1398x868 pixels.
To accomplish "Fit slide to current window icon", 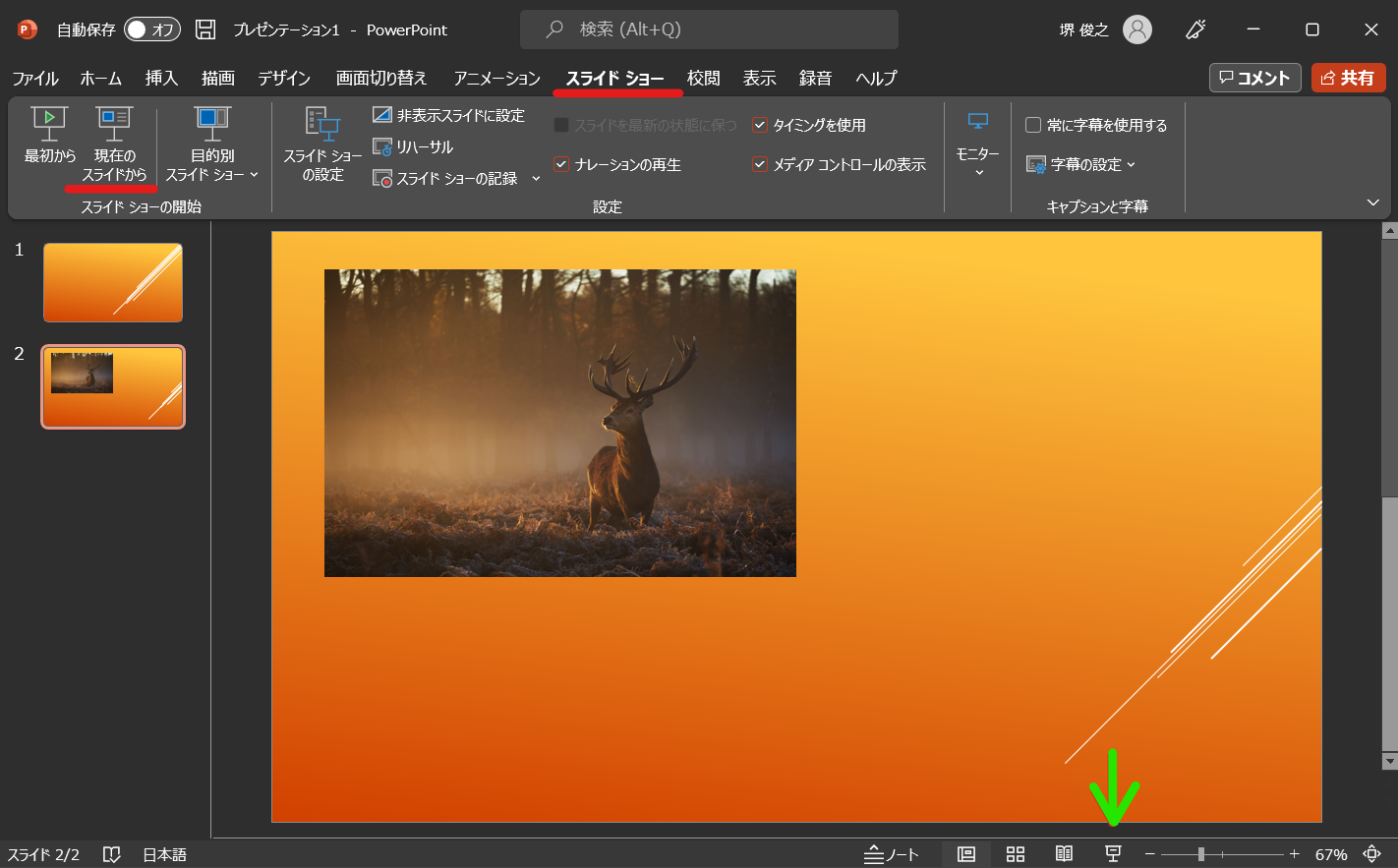I will [x=1372, y=854].
